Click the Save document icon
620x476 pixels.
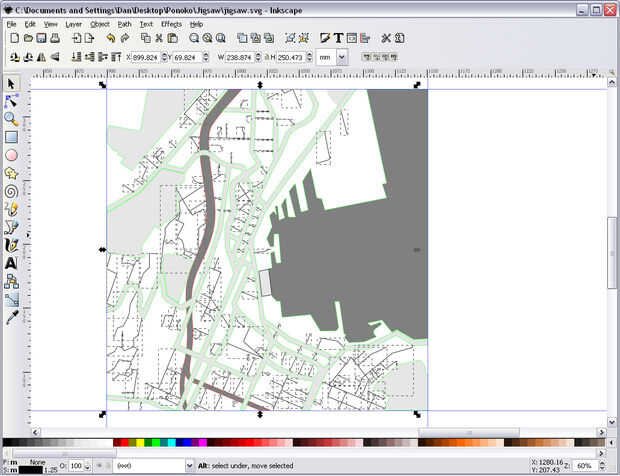[42, 38]
